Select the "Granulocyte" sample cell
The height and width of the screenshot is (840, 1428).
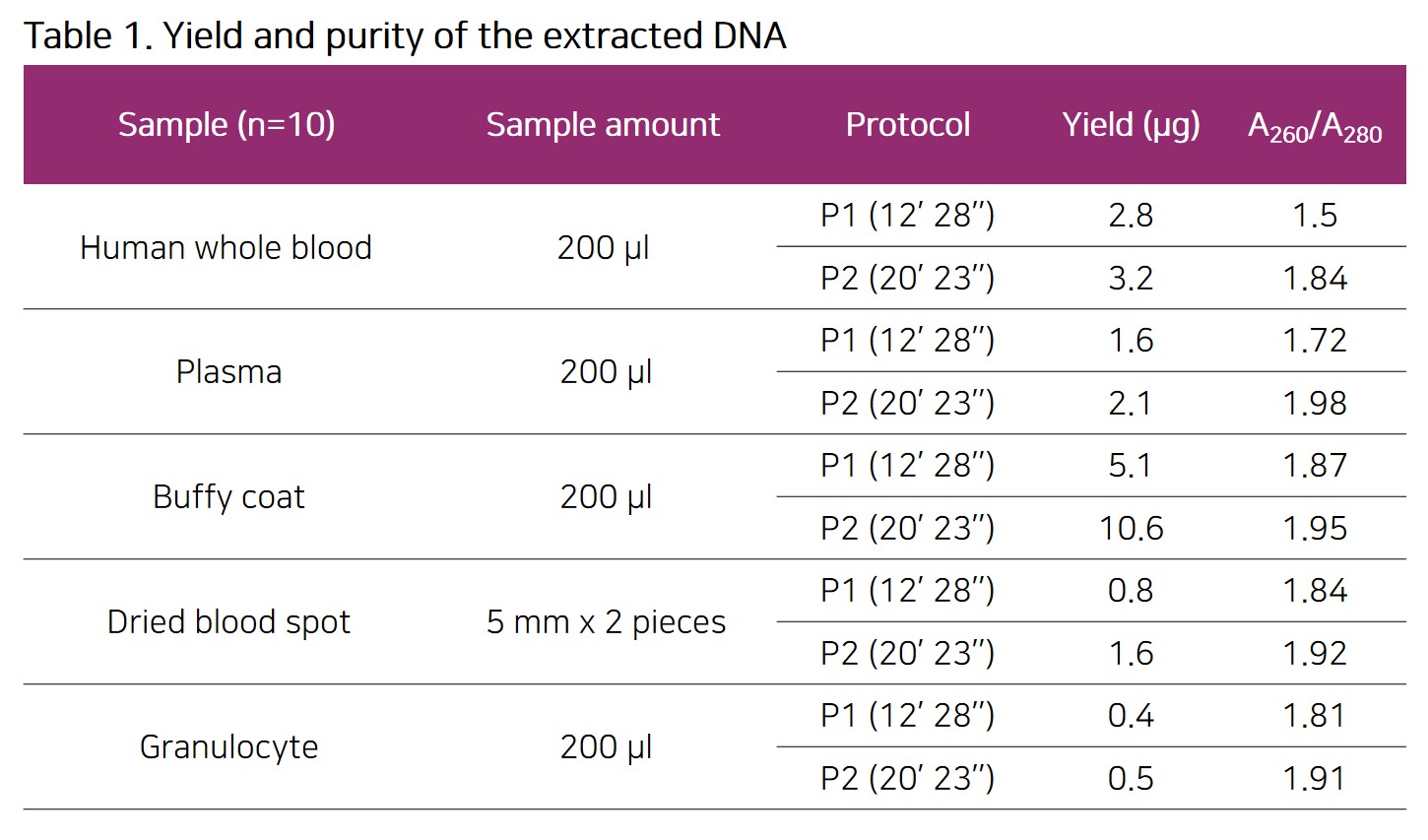click(x=228, y=747)
